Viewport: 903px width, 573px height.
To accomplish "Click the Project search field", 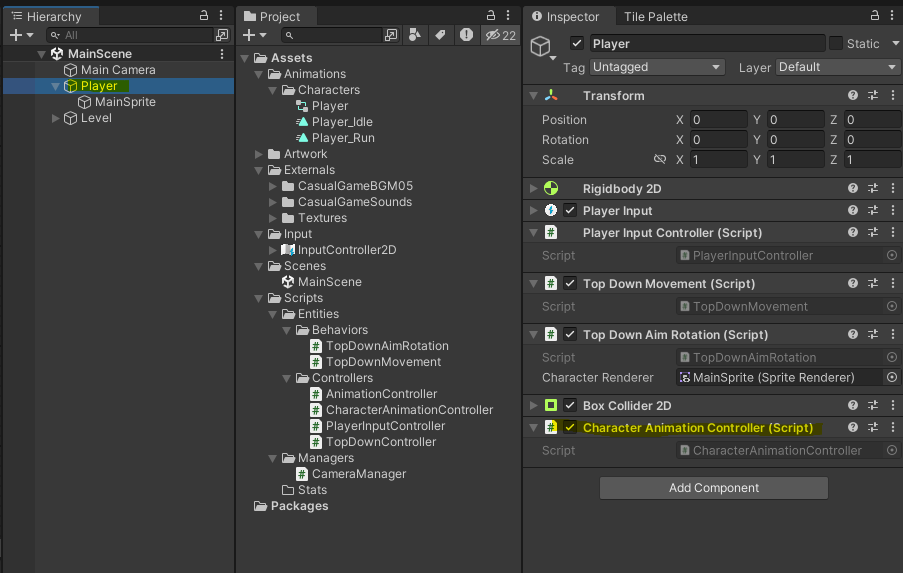I will point(333,35).
